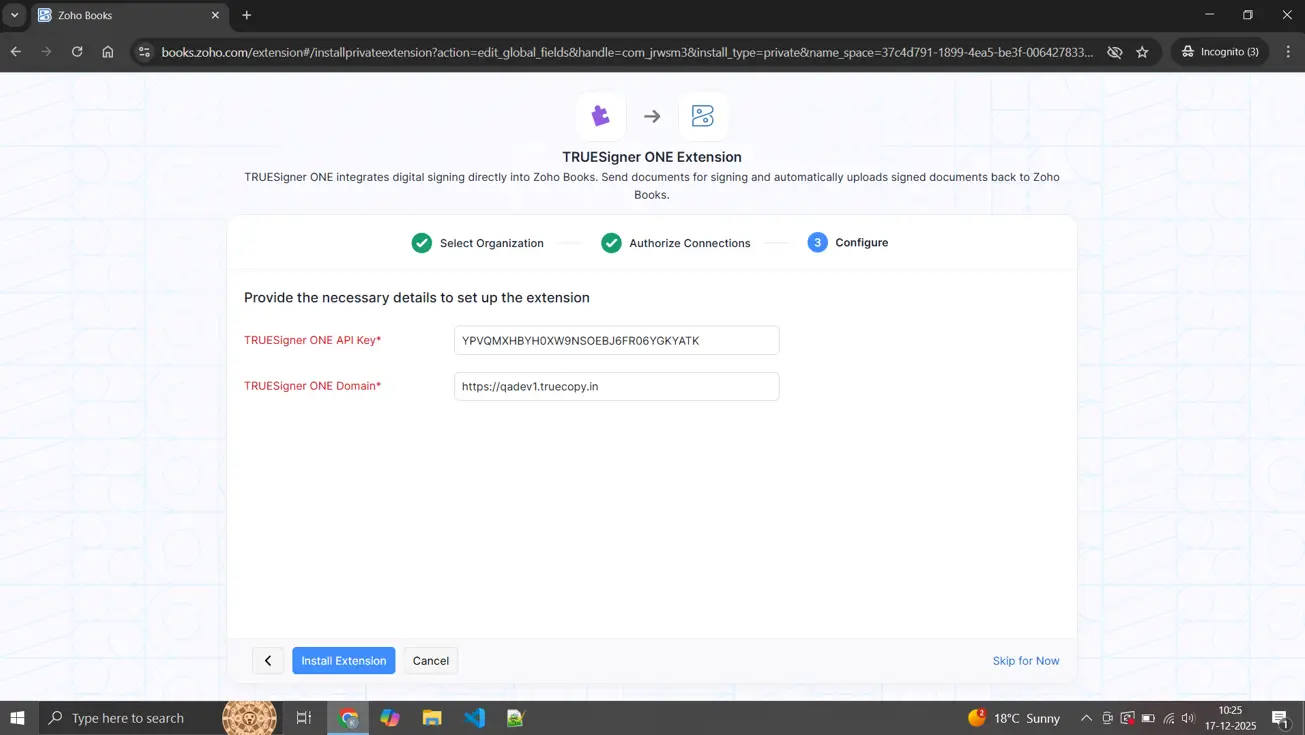The width and height of the screenshot is (1305, 735).
Task: Open the Windows Start menu
Action: (x=17, y=718)
